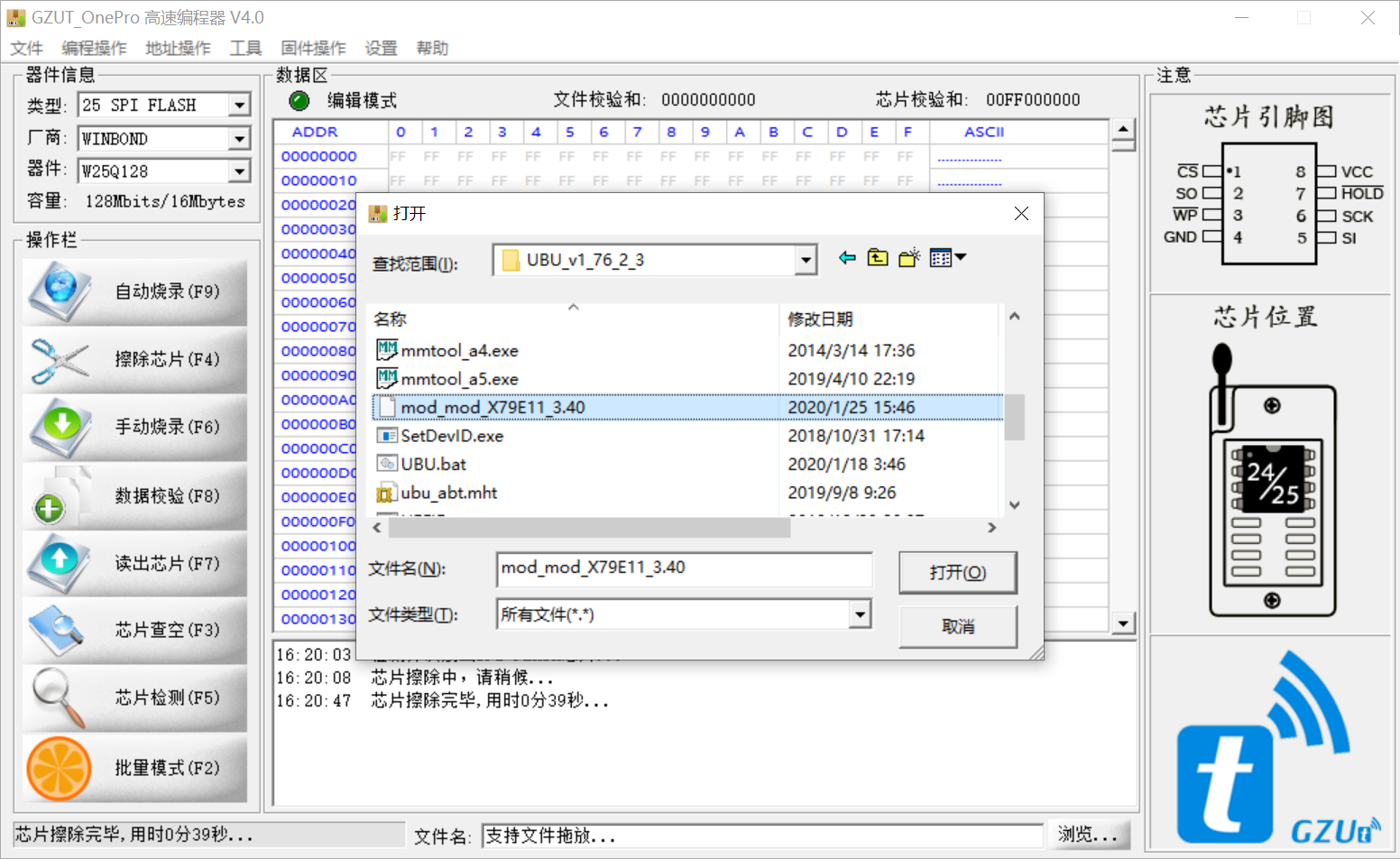Viewport: 1400px width, 859px height.
Task: Click the 手动烧录 (F6) green arrow icon
Action: point(60,427)
